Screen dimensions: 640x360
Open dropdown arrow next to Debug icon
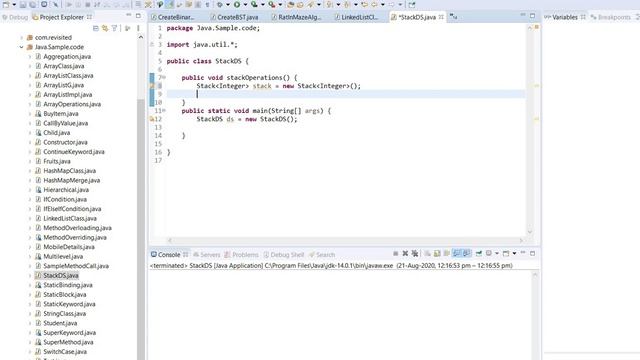point(227,5)
